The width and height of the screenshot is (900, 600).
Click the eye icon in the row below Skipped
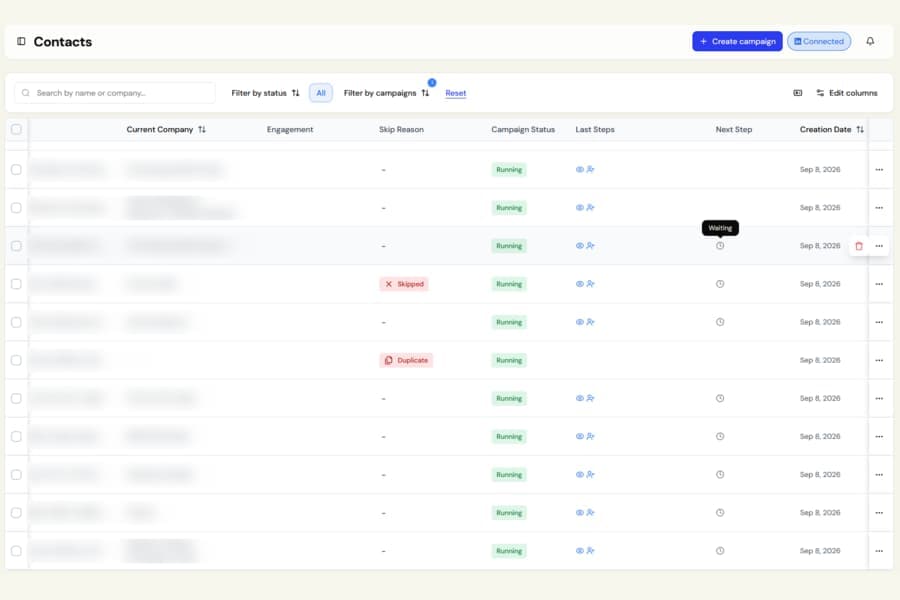[580, 322]
